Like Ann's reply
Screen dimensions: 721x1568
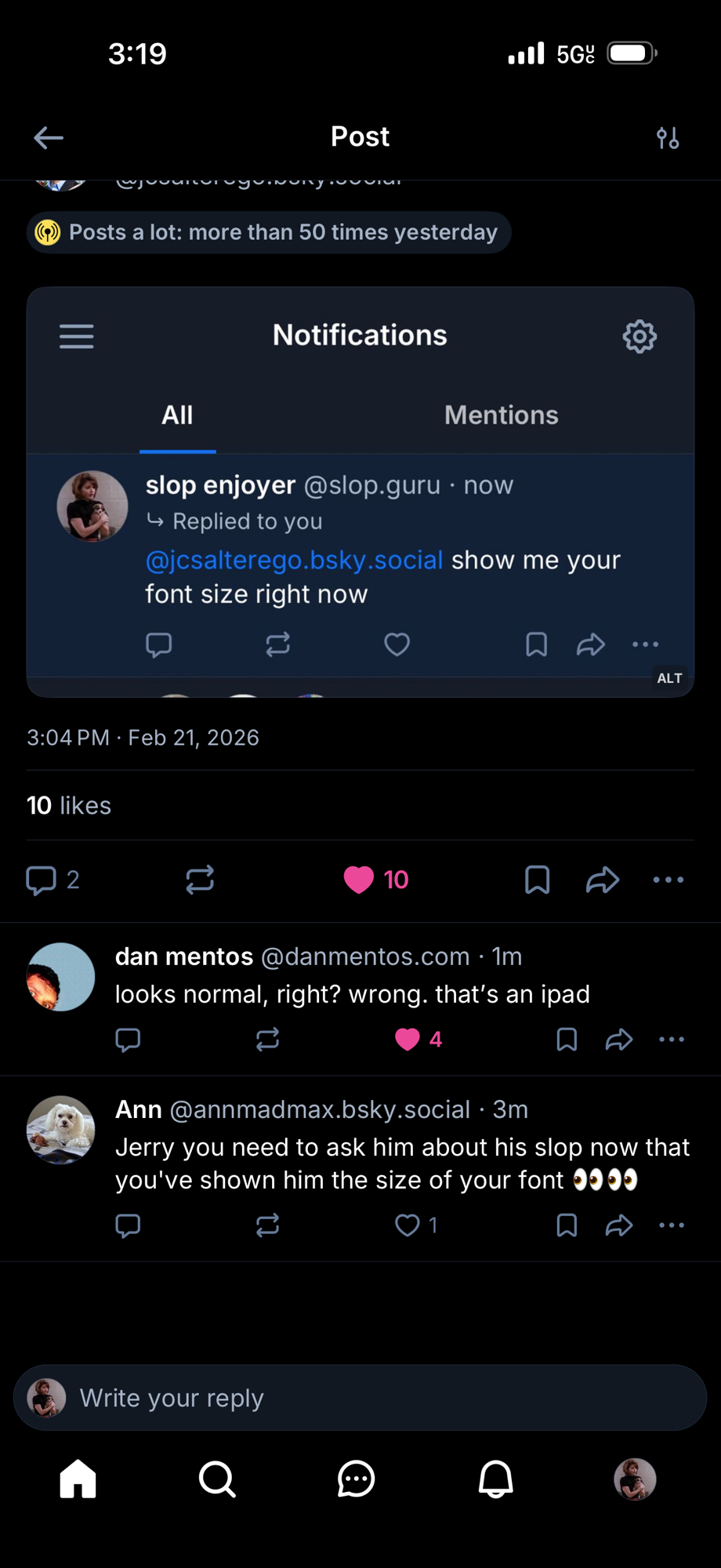(x=408, y=1225)
